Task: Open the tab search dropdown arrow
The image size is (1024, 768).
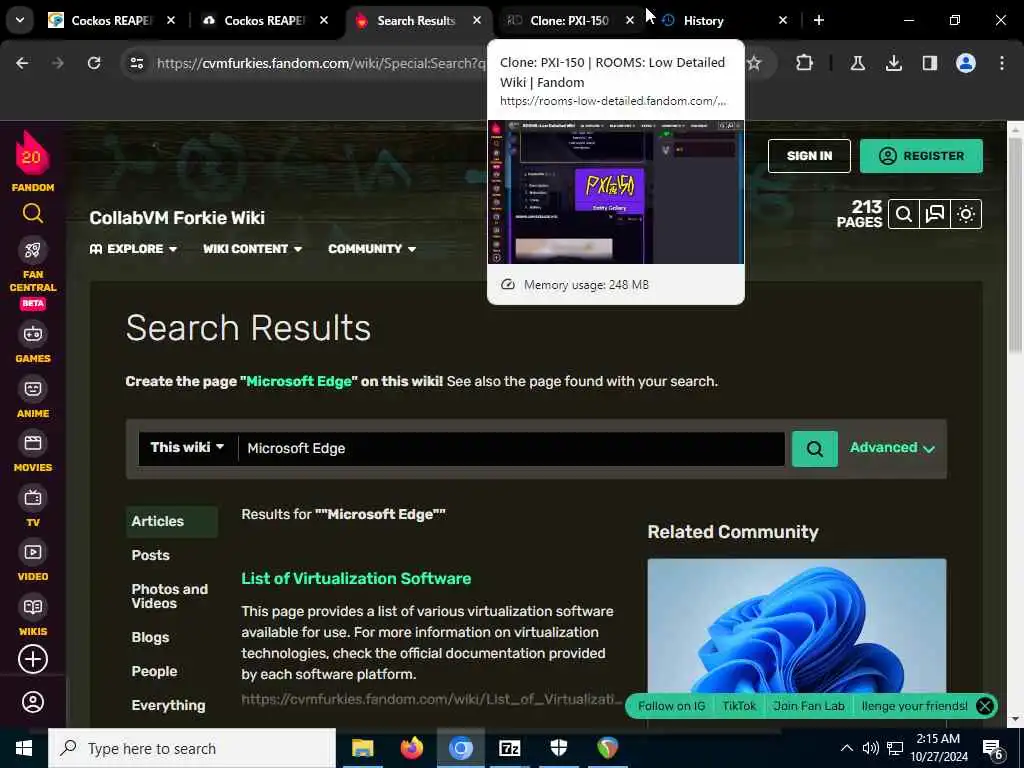Action: pyautogui.click(x=20, y=20)
